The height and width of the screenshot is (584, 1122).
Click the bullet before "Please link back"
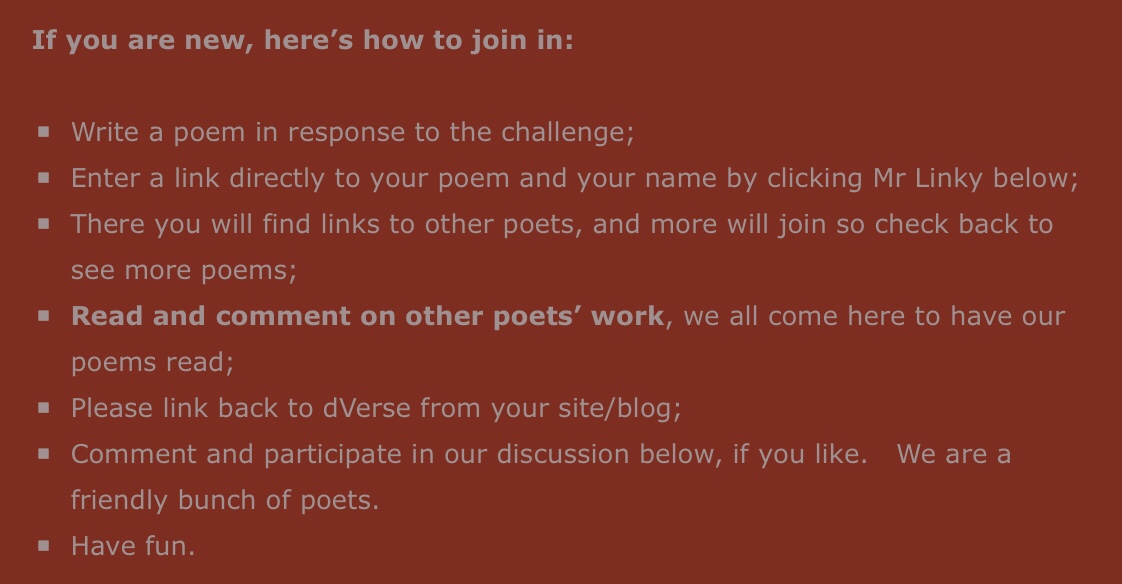coord(44,407)
